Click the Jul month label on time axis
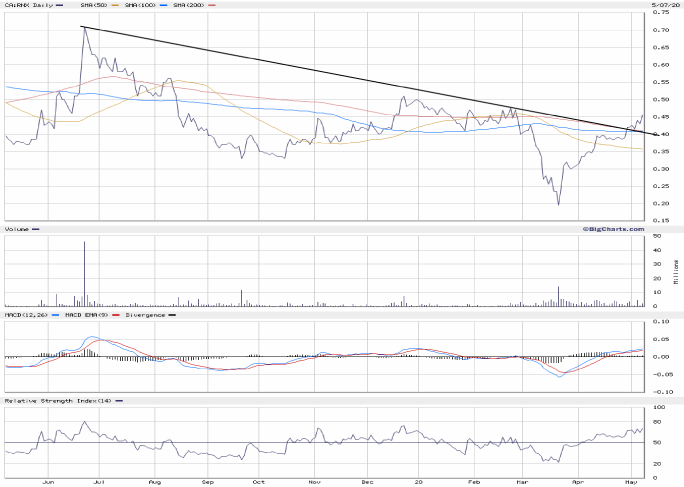684x487 pixels. click(99, 482)
